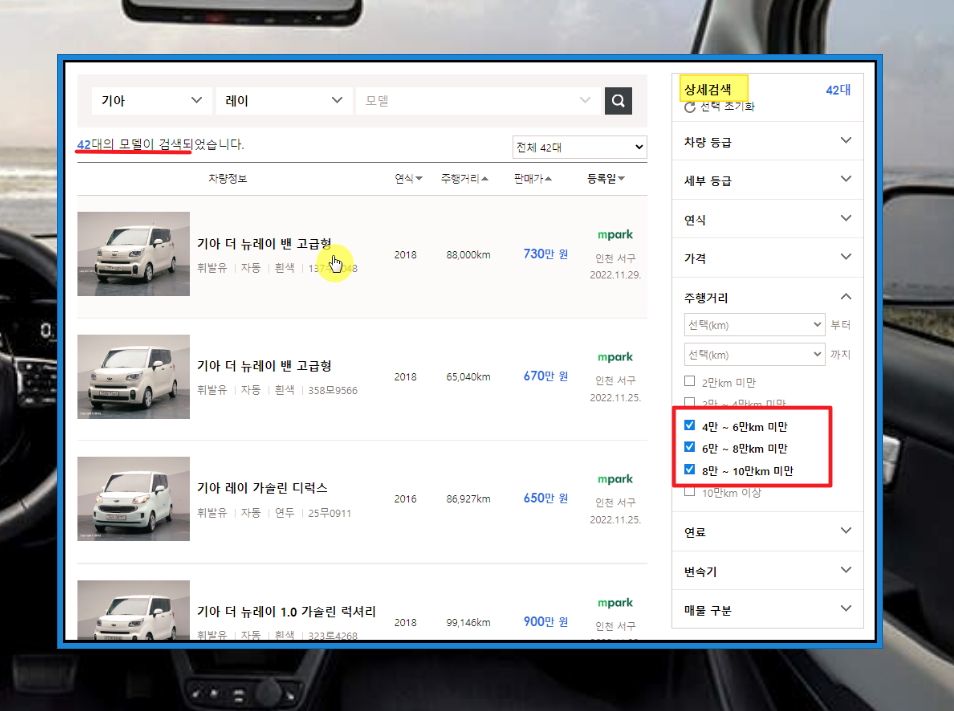
Task: Uncheck the 4만 ~ 6만km 미만 checkbox
Action: 689,426
